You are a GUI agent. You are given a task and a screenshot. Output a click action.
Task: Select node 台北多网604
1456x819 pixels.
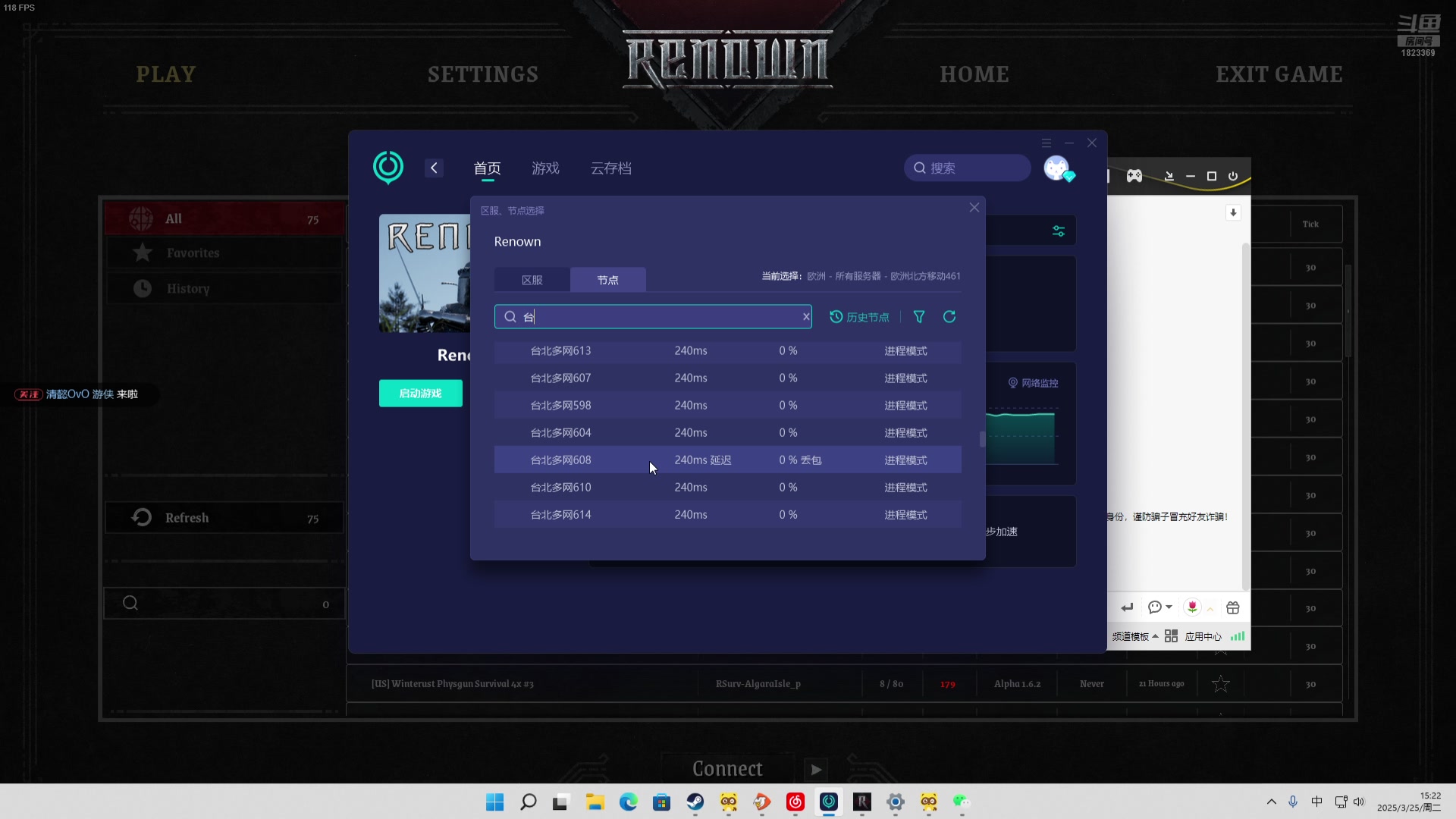point(728,433)
